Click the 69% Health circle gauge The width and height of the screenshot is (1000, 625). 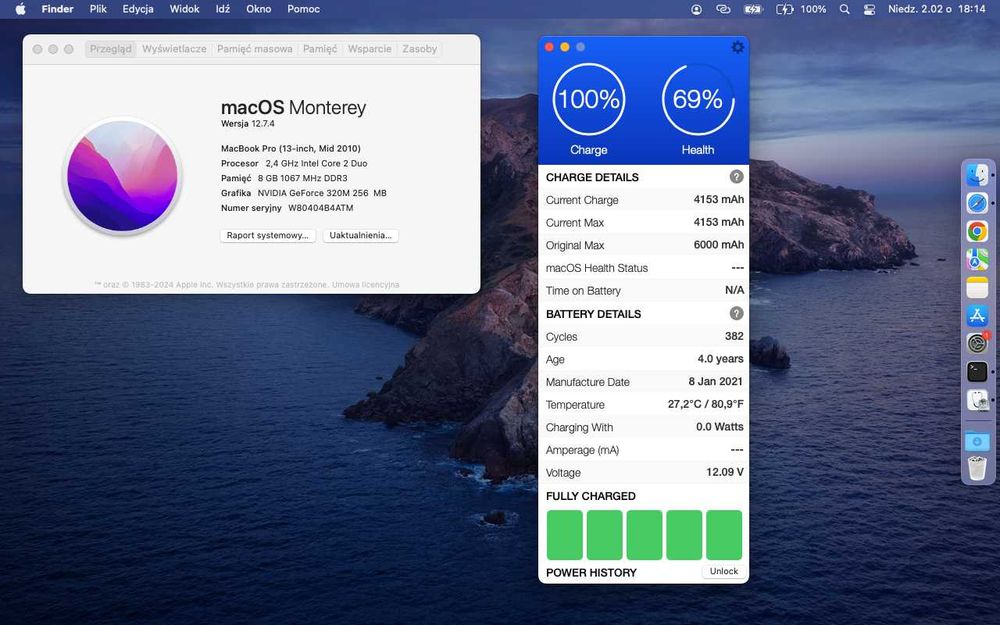(x=698, y=99)
